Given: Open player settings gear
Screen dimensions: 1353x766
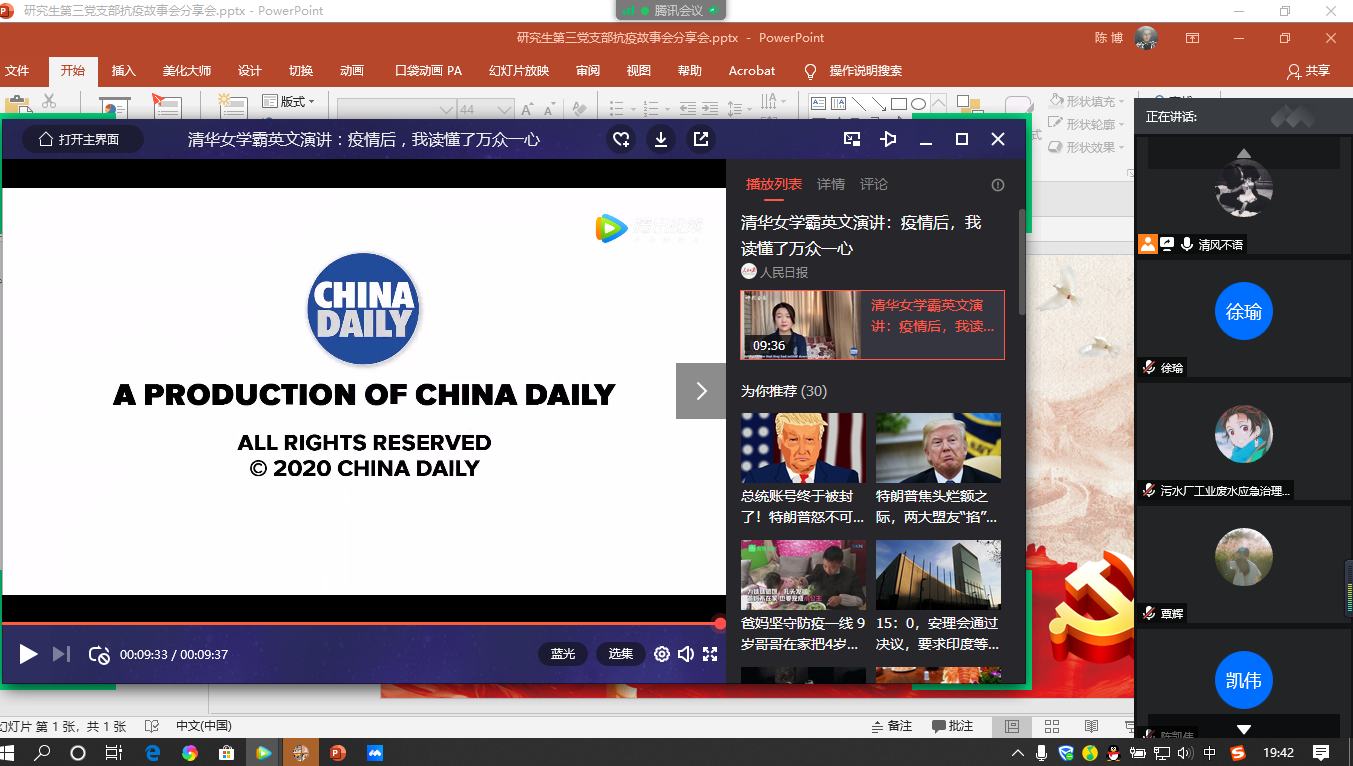Looking at the screenshot, I should tap(661, 654).
